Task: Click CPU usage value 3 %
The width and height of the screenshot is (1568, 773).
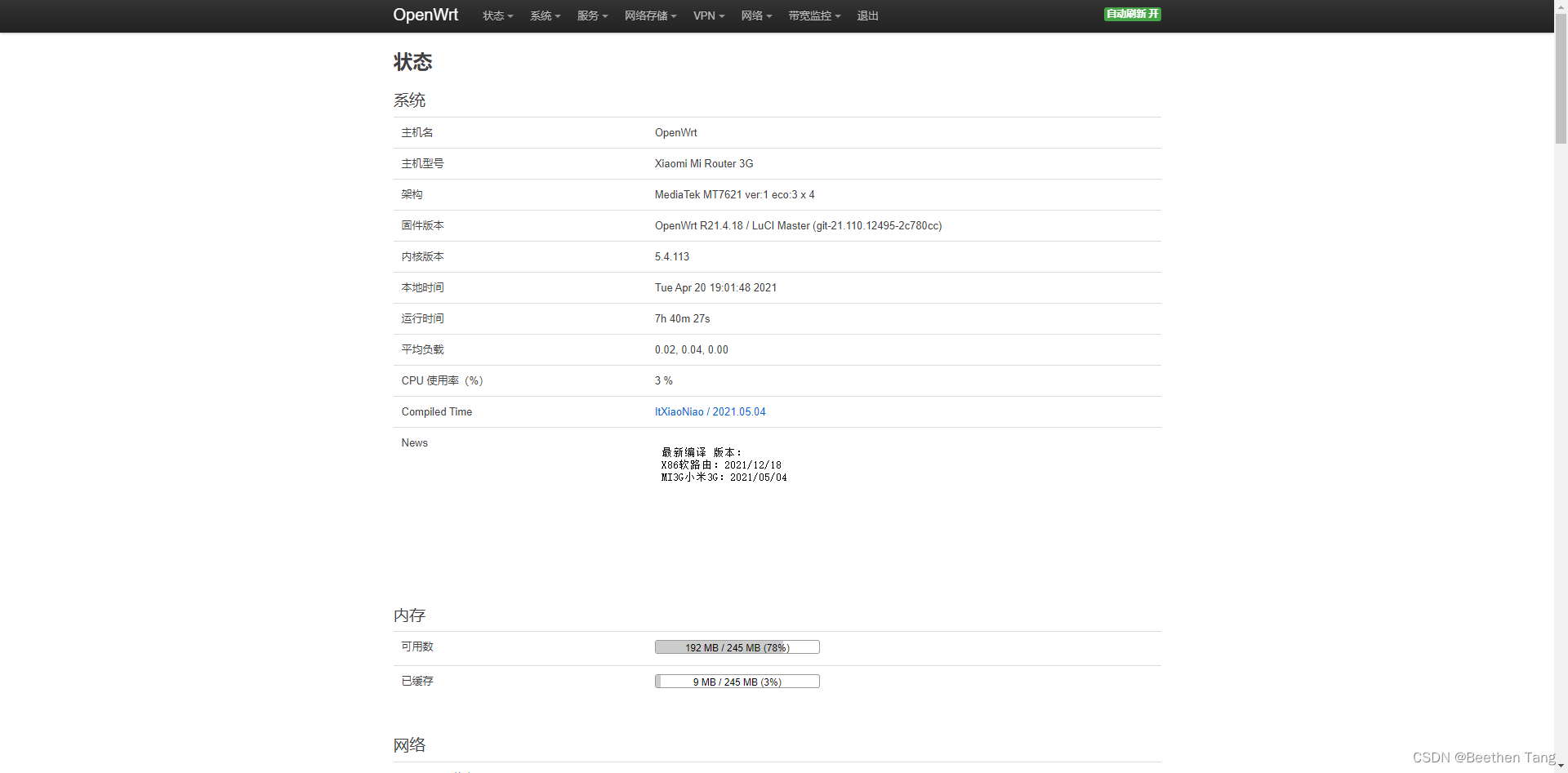Action: [x=663, y=380]
